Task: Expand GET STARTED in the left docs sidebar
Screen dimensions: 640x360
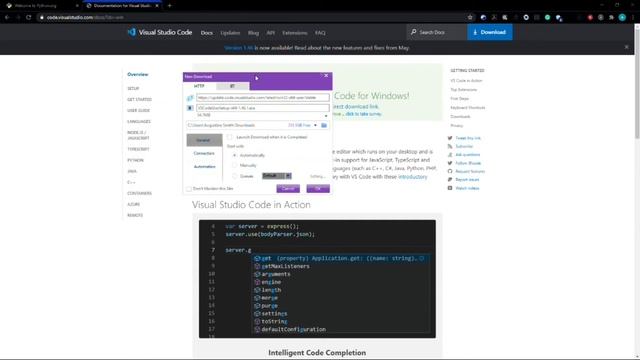Action: [x=139, y=99]
